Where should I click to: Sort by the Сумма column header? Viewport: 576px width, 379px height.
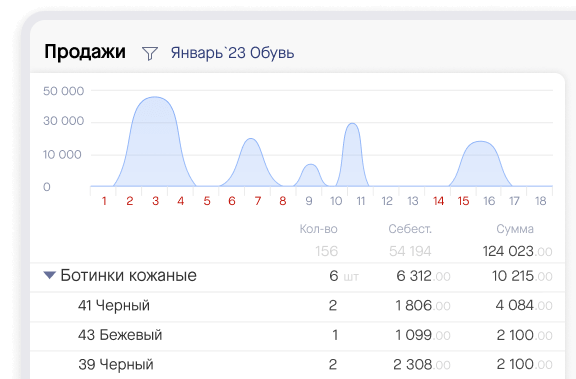(515, 229)
